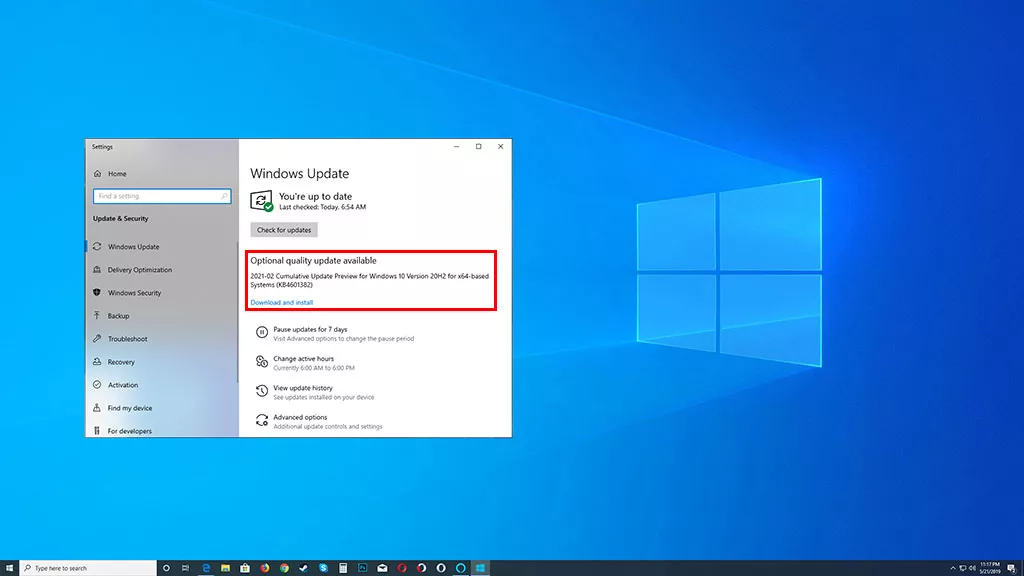The height and width of the screenshot is (576, 1024).
Task: Open the Action Center notifications icon
Action: [1012, 568]
